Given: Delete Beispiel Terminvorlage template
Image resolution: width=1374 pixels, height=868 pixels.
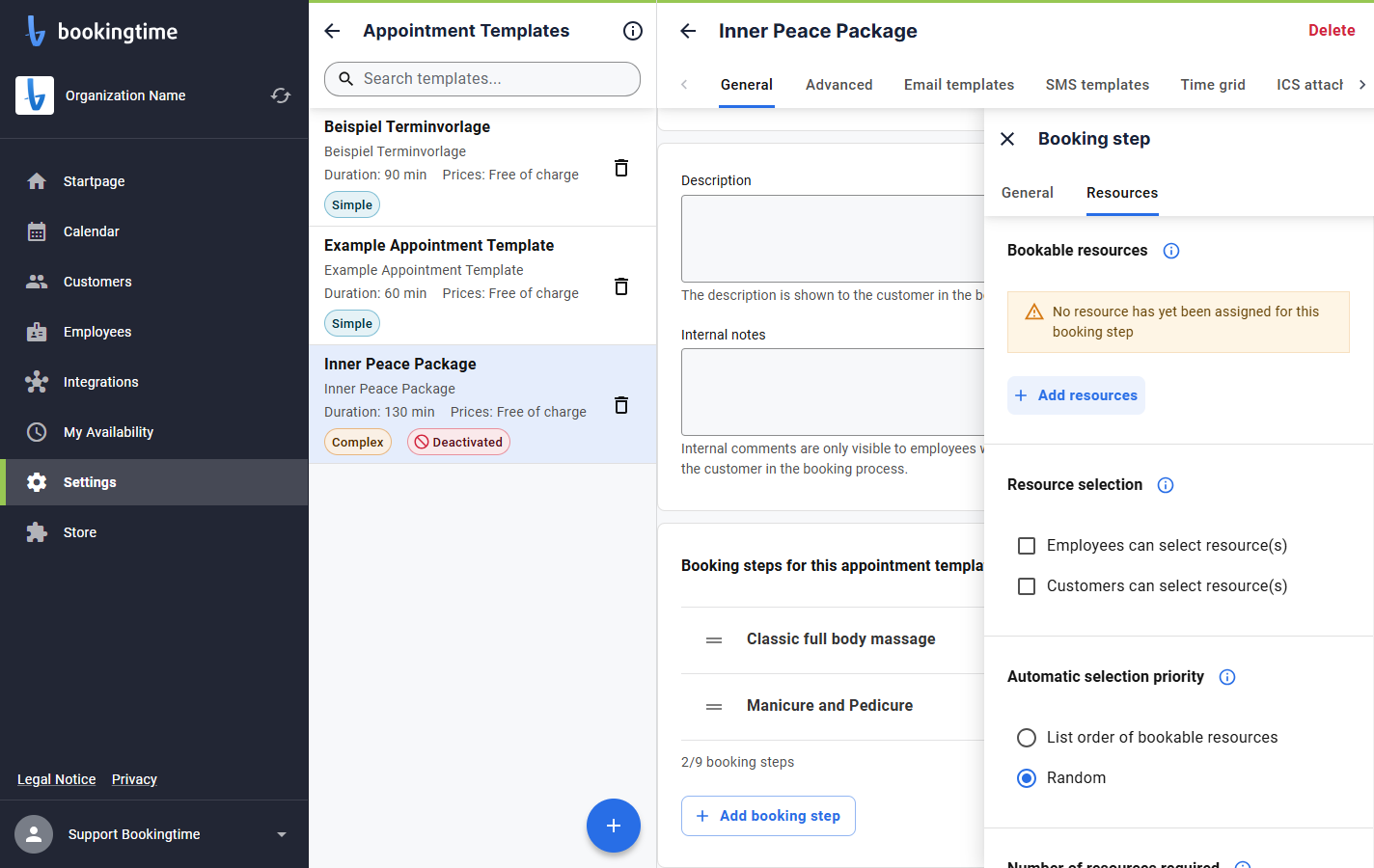Looking at the screenshot, I should (x=621, y=168).
